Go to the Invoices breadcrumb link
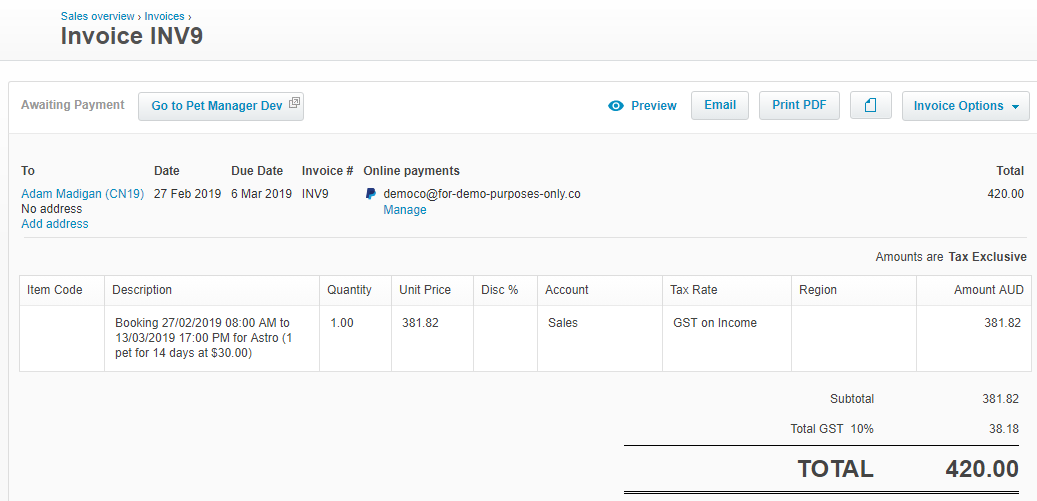This screenshot has width=1037, height=501. click(164, 17)
